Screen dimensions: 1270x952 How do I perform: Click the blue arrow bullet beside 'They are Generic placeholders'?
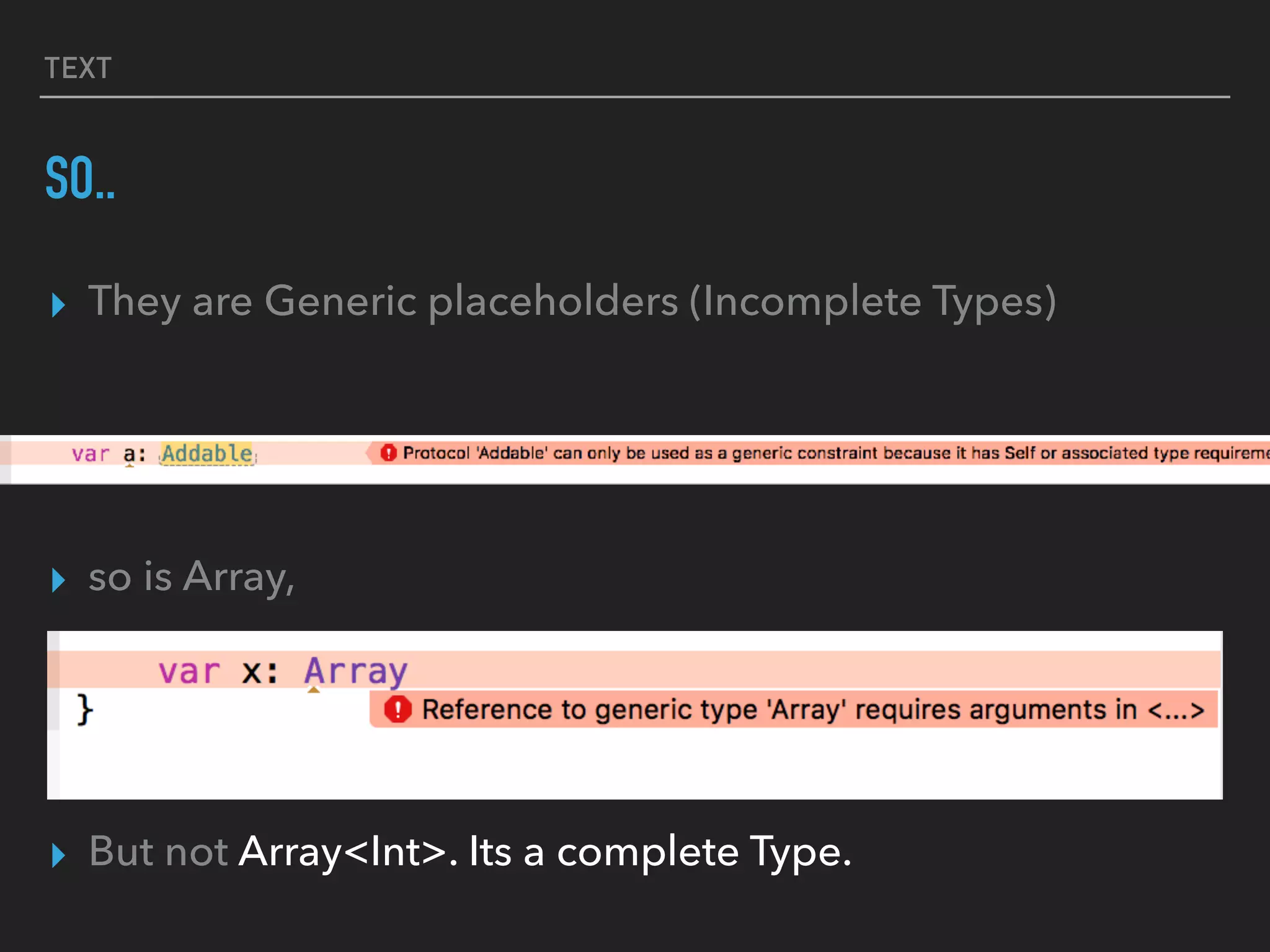pyautogui.click(x=58, y=304)
